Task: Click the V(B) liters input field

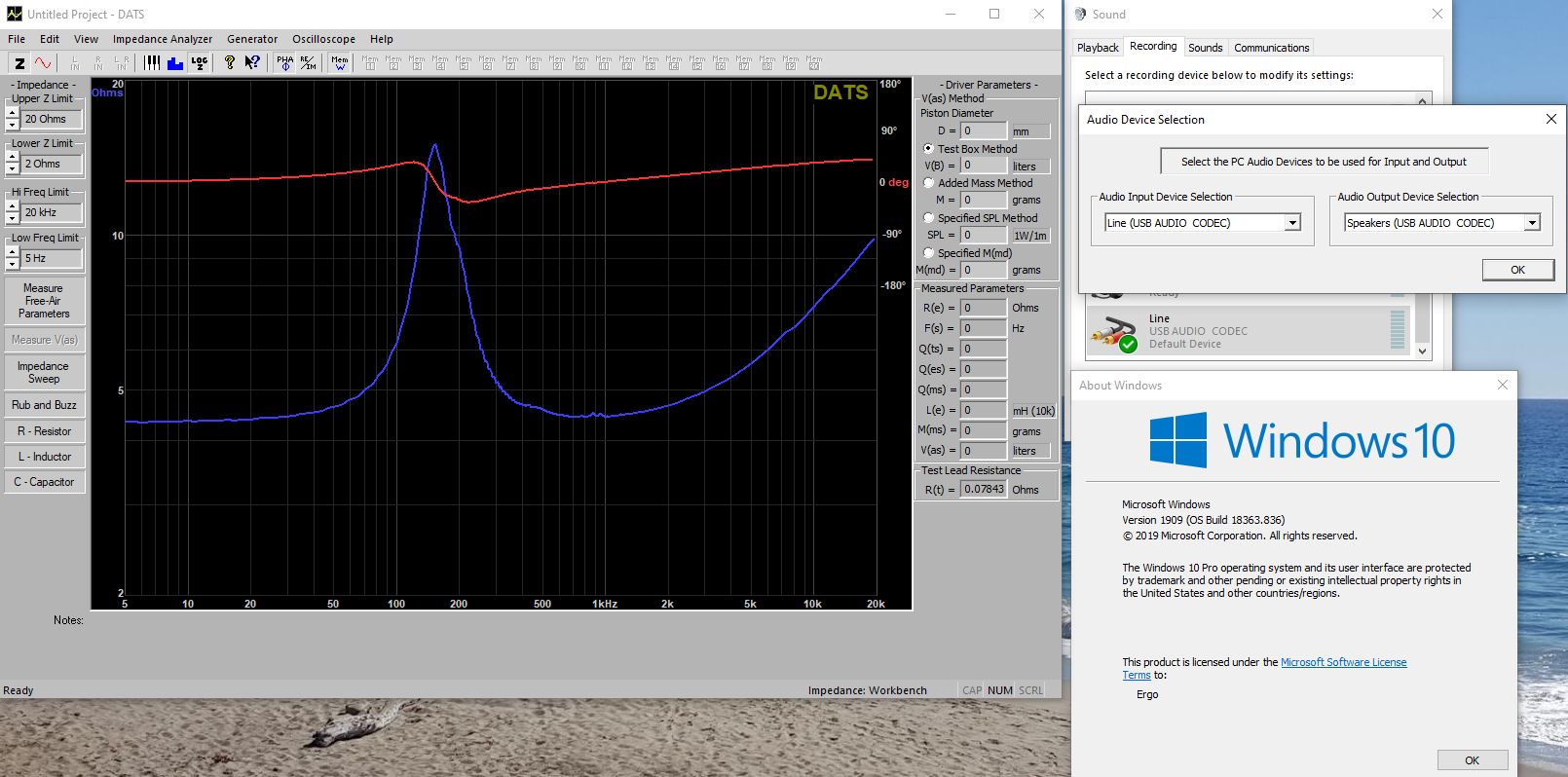Action: click(984, 166)
